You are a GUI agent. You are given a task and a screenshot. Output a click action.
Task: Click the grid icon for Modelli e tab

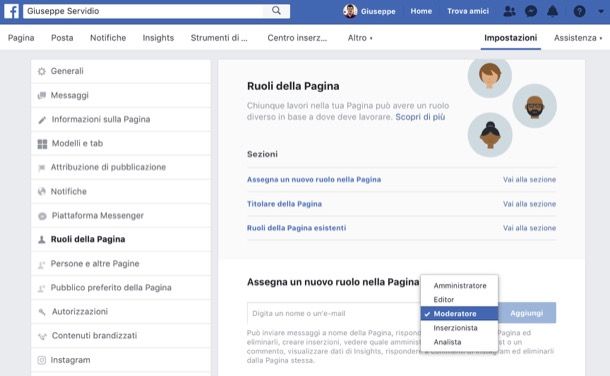(42, 144)
